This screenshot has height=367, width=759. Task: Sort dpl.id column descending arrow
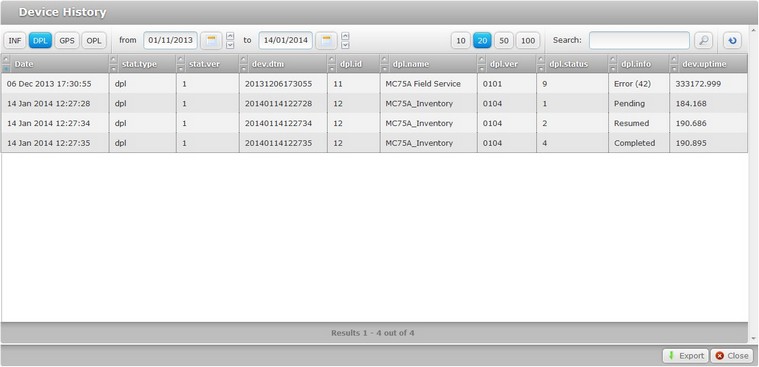tap(332, 68)
